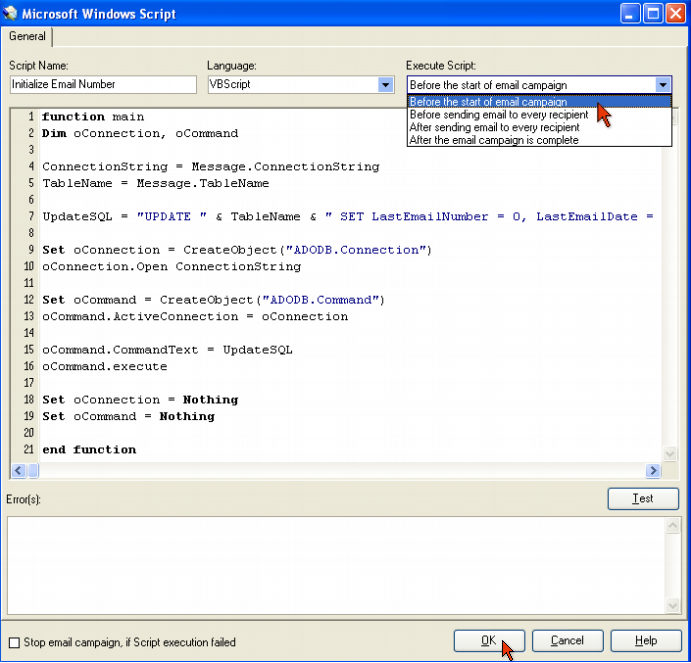This screenshot has width=691, height=663.
Task: Click the 'end function' line
Action: pos(89,450)
